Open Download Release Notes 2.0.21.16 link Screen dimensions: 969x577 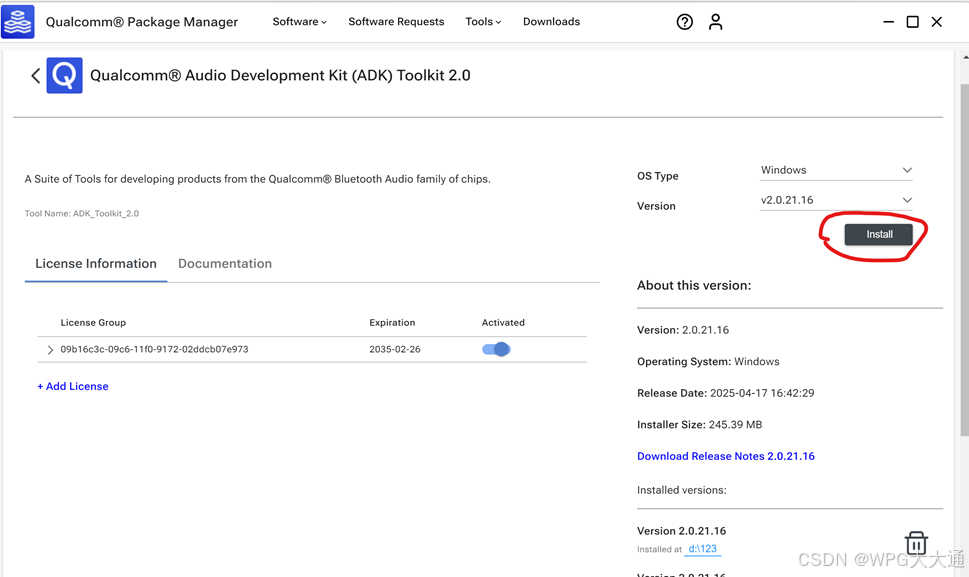(x=726, y=456)
